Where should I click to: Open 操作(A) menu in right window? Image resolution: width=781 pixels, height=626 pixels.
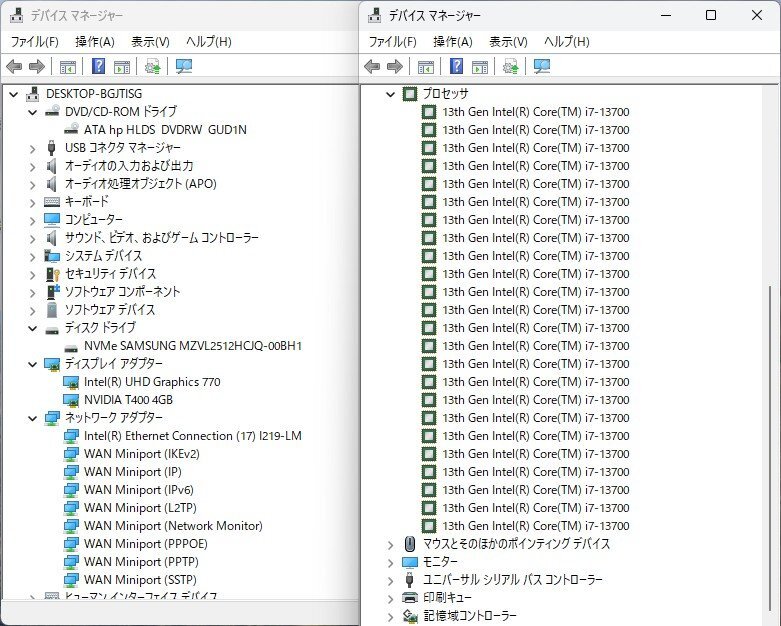tap(453, 42)
